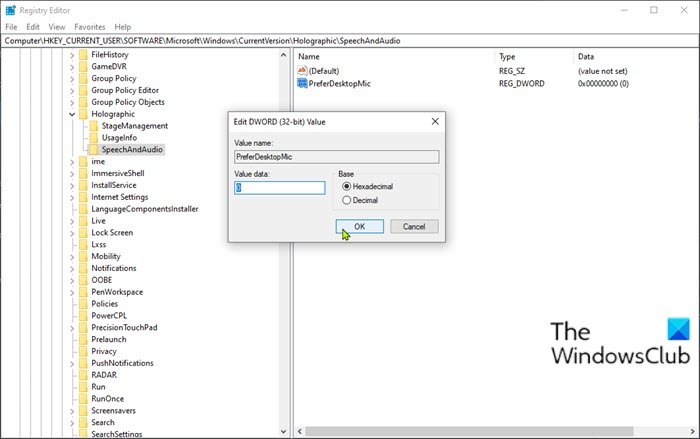Select the ime folder icon

(x=83, y=161)
